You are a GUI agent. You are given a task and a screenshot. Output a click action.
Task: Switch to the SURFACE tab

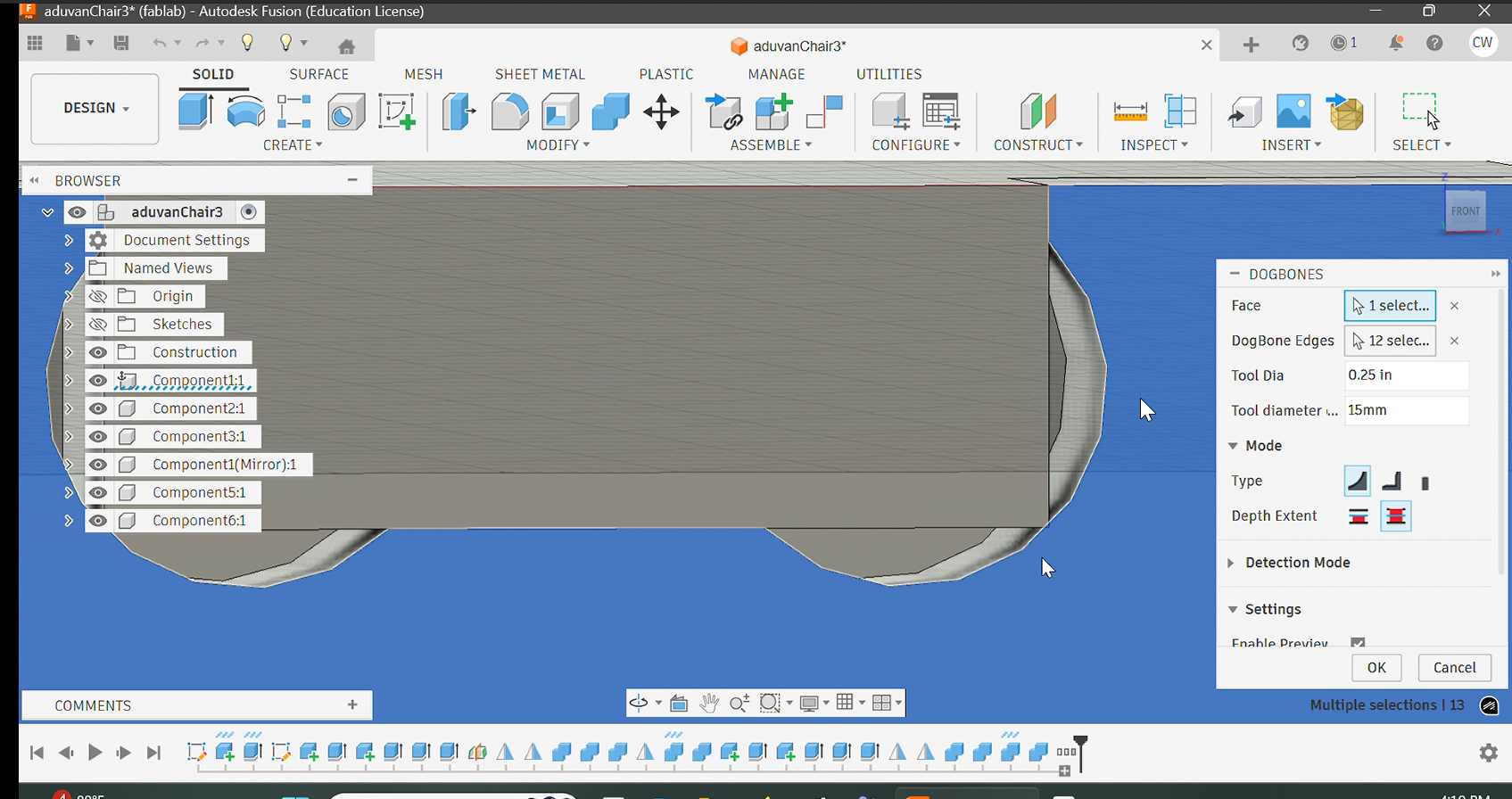[318, 74]
